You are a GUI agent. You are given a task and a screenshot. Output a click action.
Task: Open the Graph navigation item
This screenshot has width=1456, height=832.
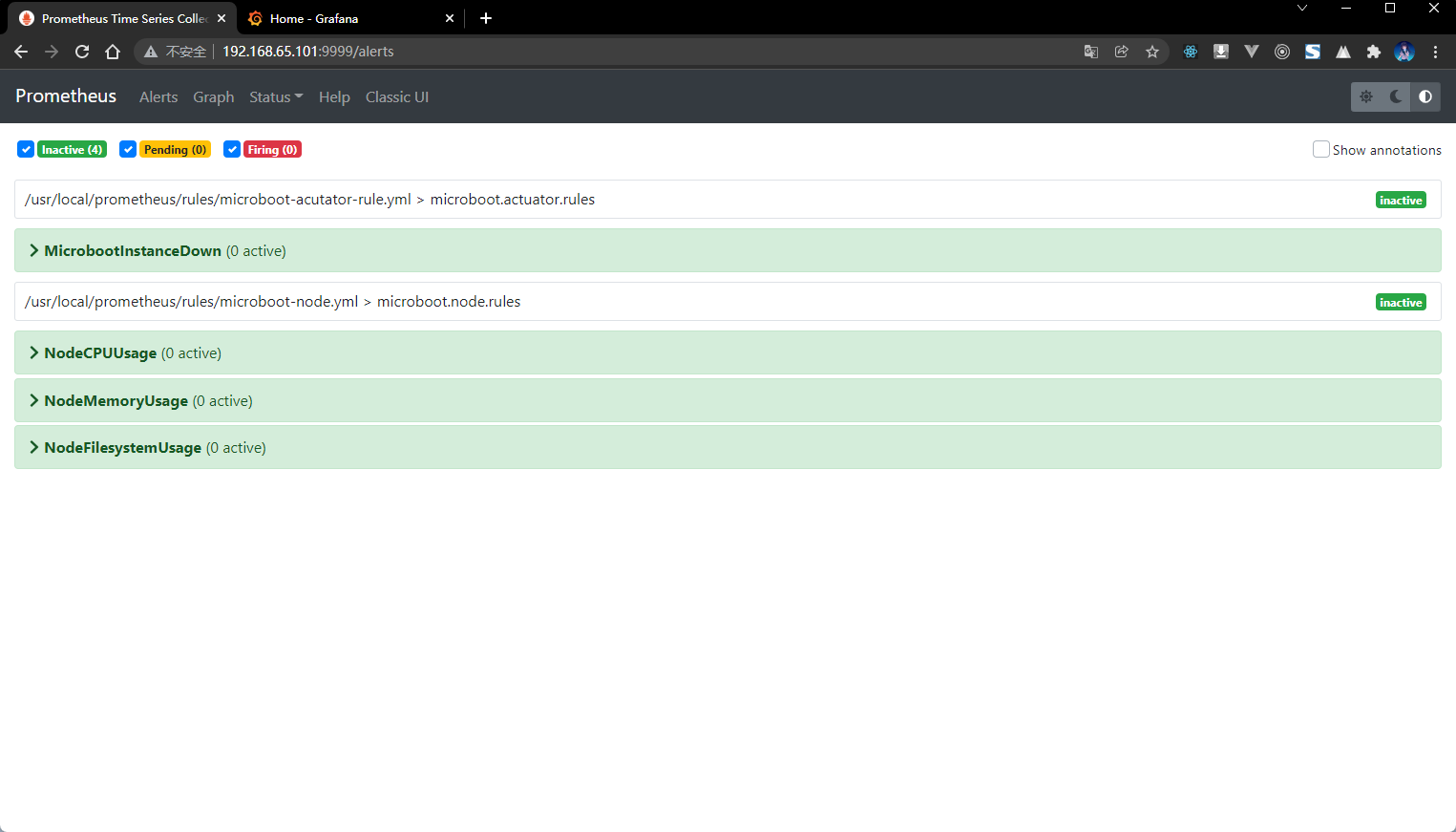click(214, 96)
